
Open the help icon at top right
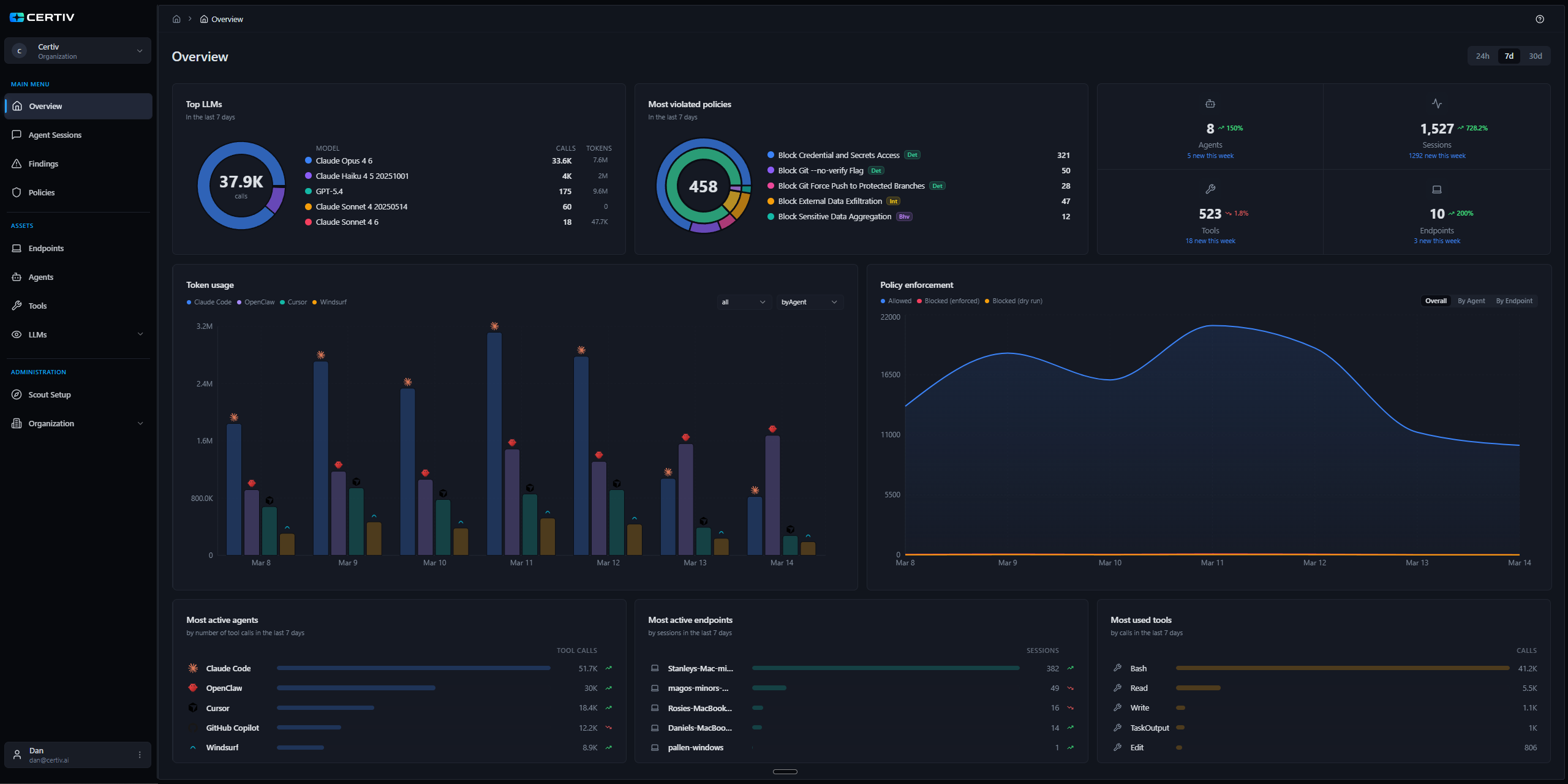click(1539, 19)
